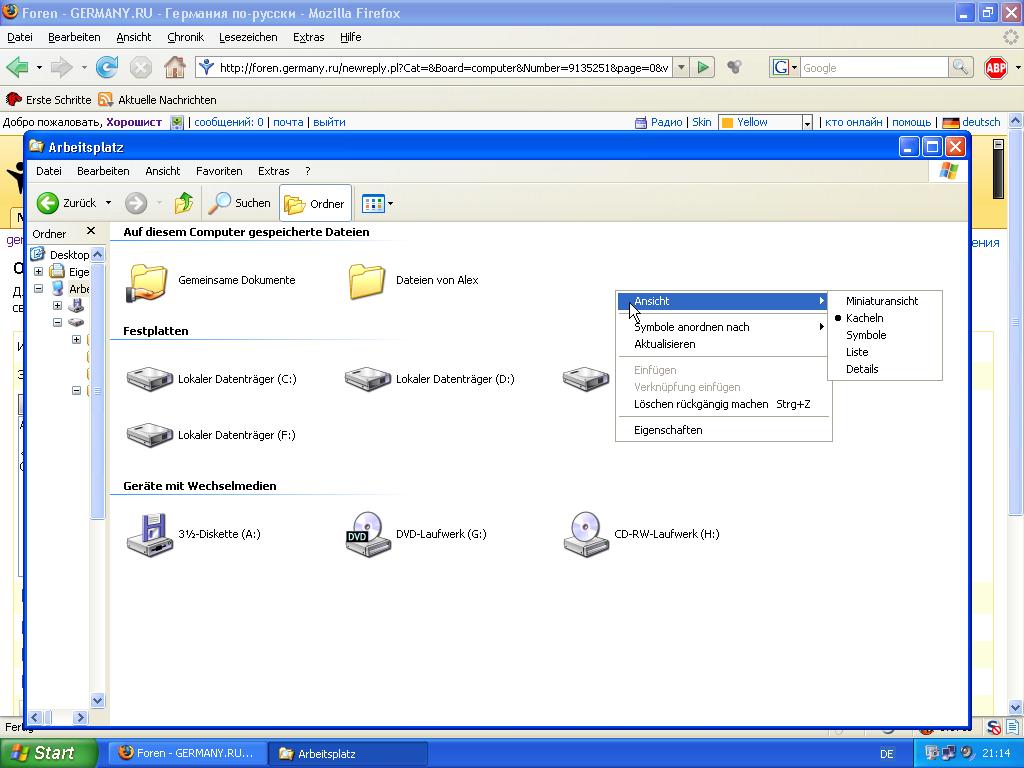Click the Adblock Plus ABP icon
The width and height of the screenshot is (1024, 768).
tap(996, 68)
